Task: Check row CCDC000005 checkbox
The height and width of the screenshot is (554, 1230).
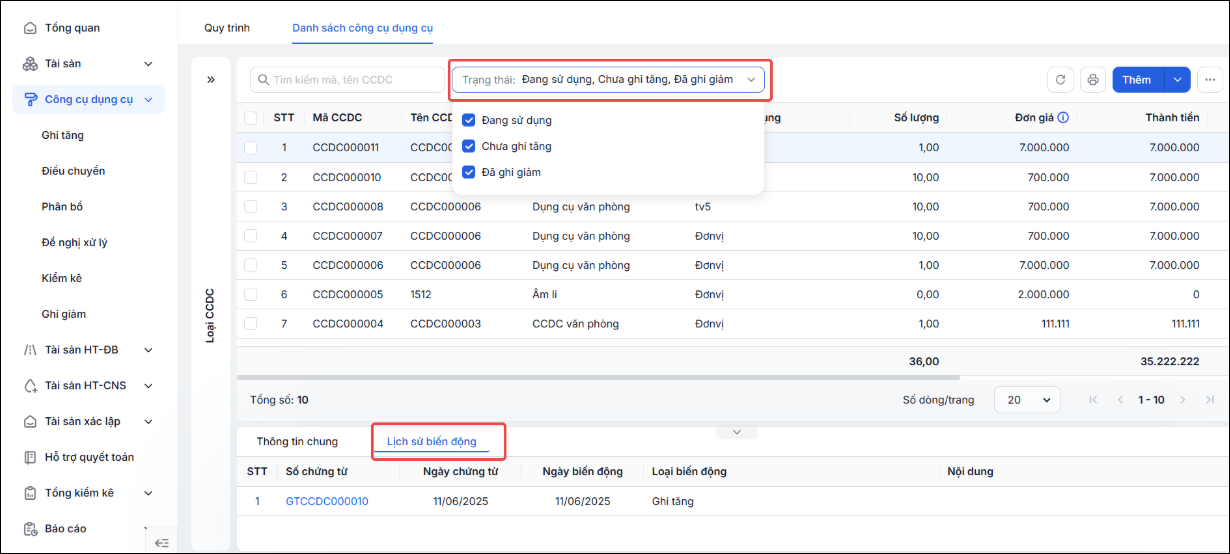Action: pos(251,295)
